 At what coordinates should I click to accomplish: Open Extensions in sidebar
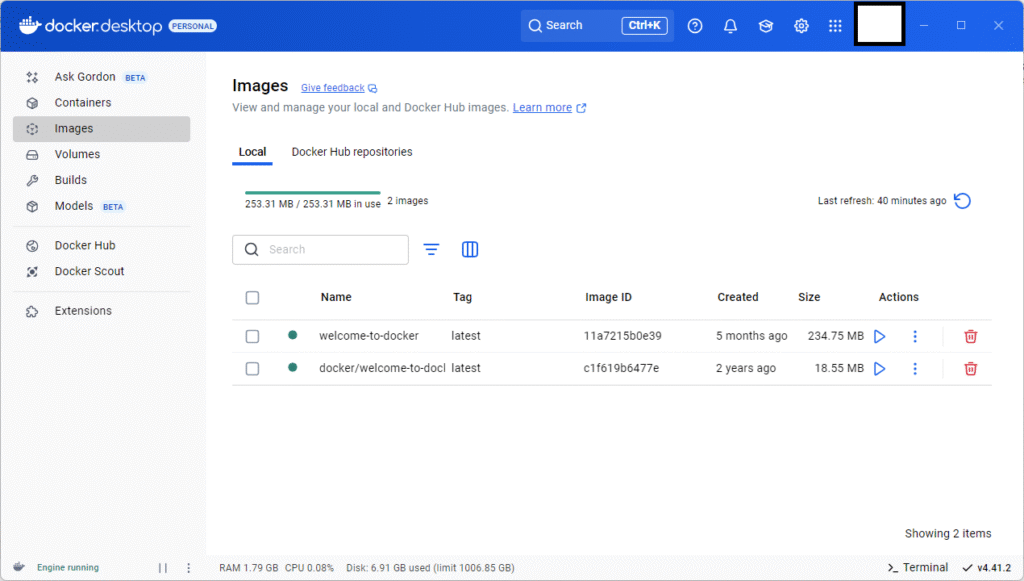pos(102,311)
